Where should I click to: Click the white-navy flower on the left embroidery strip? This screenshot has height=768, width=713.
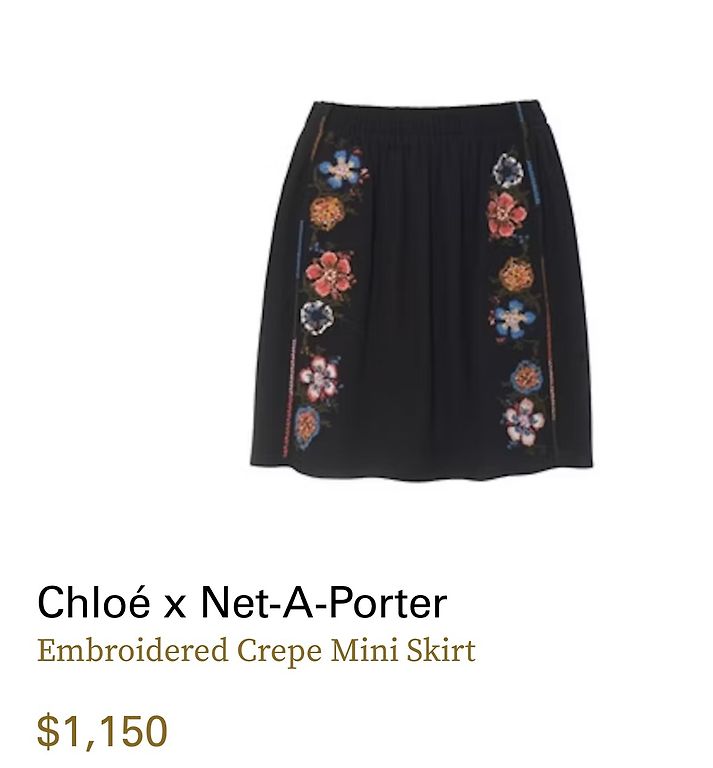[x=316, y=317]
